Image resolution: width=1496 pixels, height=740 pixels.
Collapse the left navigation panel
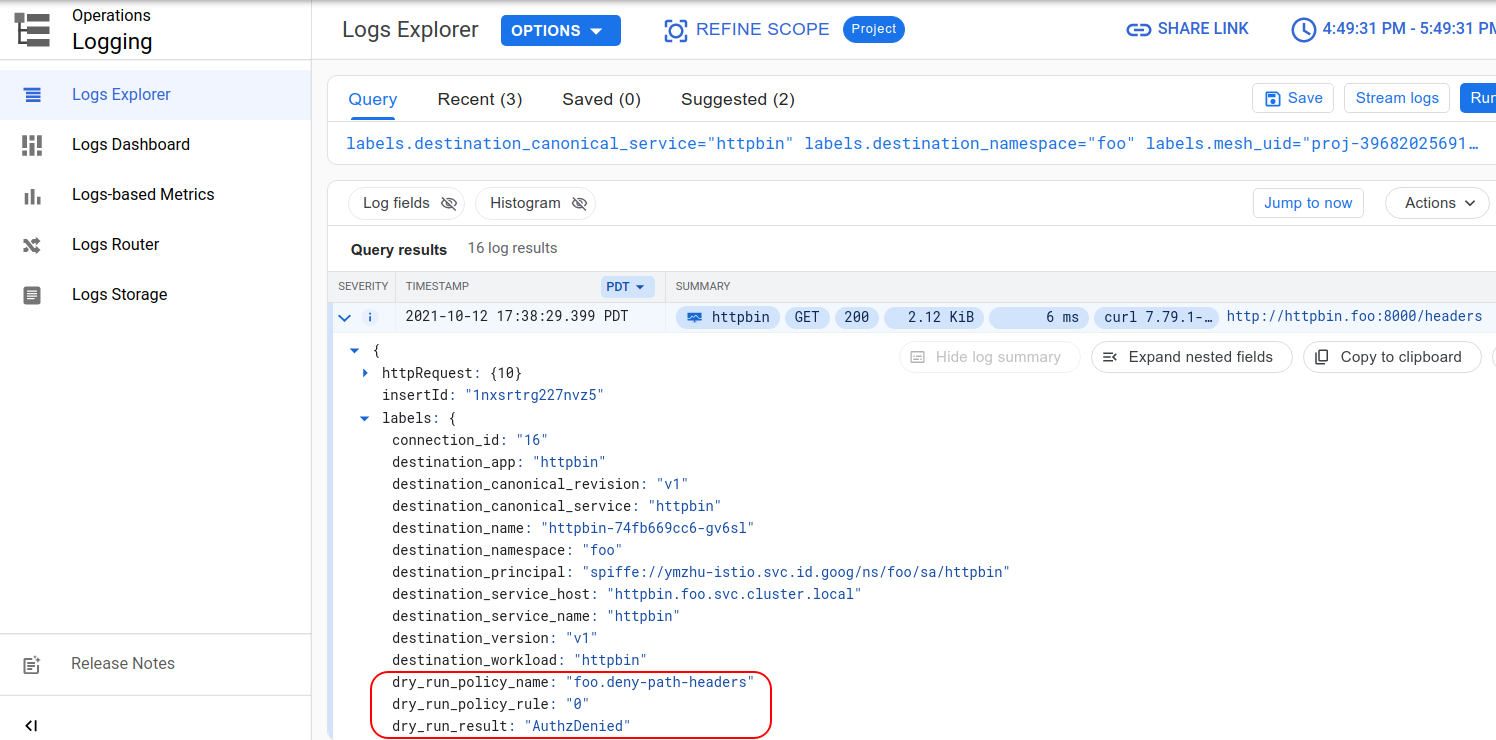pos(31,725)
